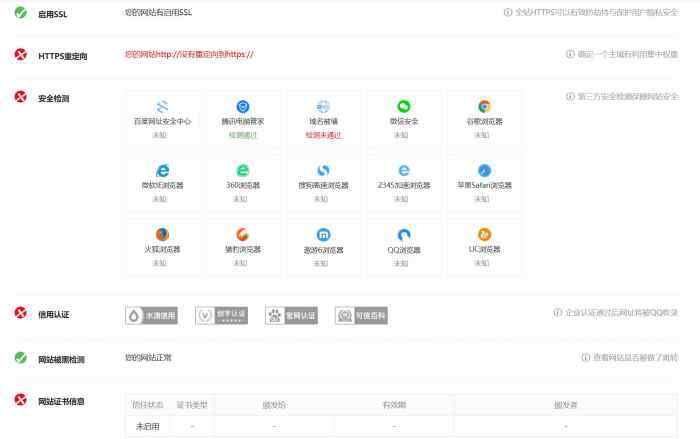Click the 未启用 certificate status cell
Image resolution: width=700 pixels, height=439 pixels.
pyautogui.click(x=147, y=426)
